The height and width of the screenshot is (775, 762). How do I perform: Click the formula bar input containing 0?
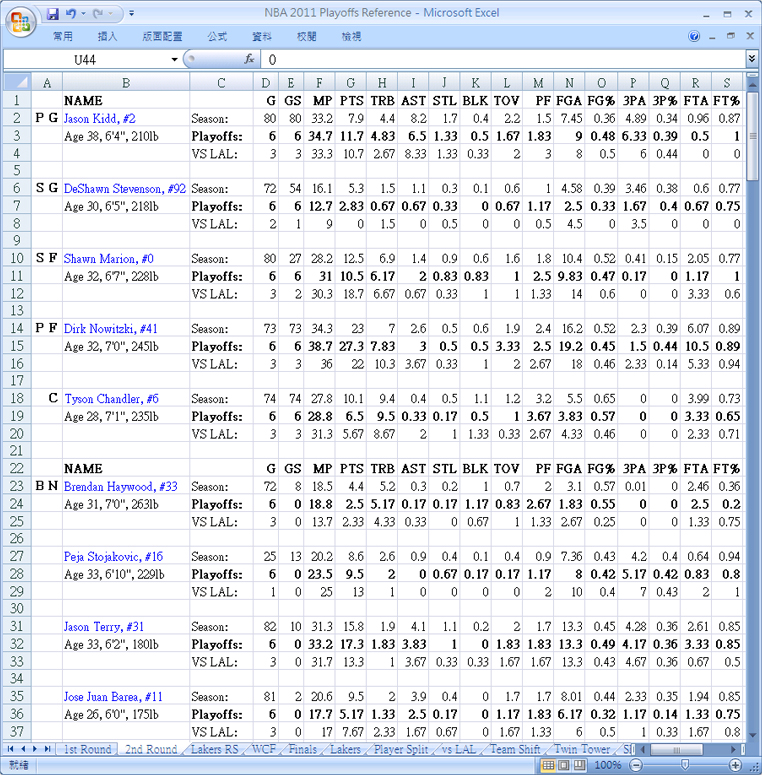(x=503, y=60)
